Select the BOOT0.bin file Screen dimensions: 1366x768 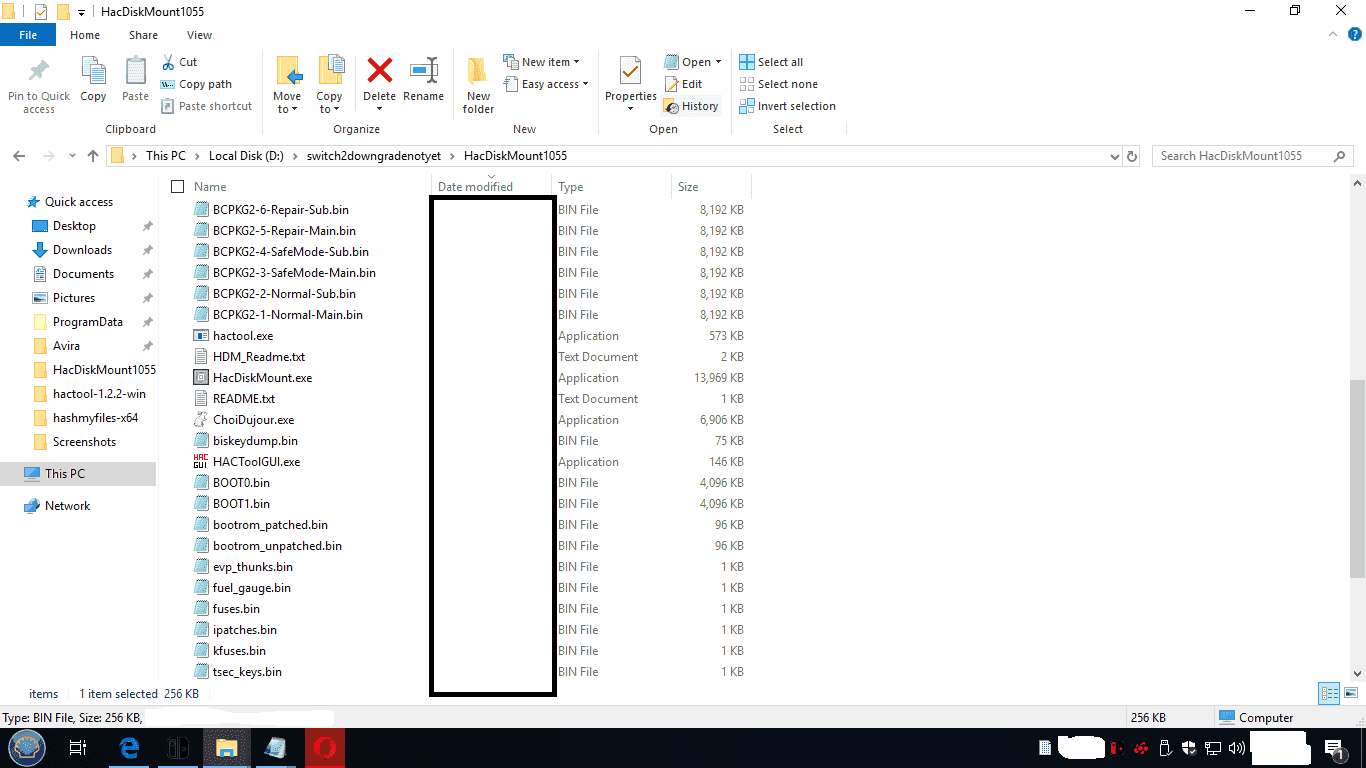point(241,483)
